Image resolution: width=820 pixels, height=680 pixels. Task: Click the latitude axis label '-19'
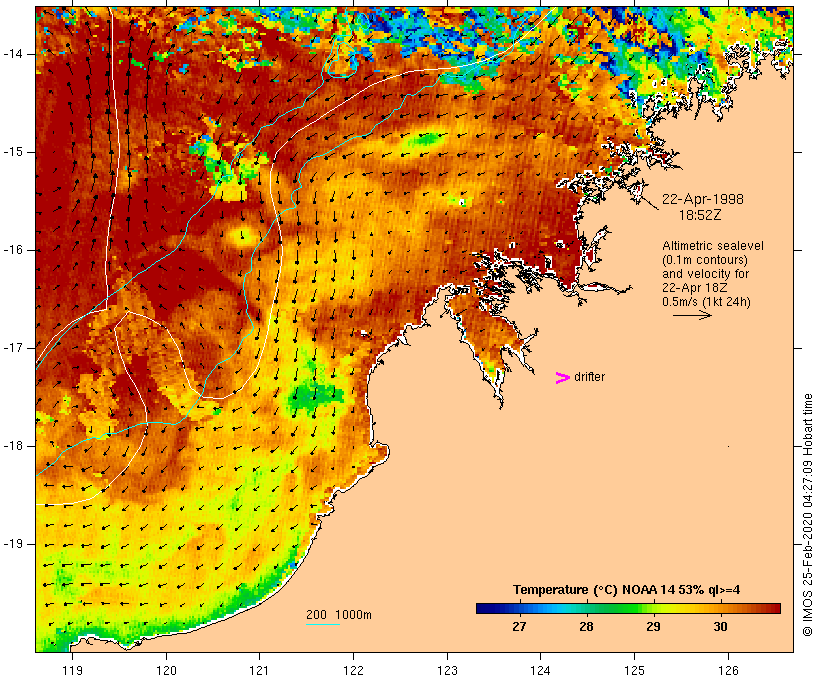[x=13, y=544]
